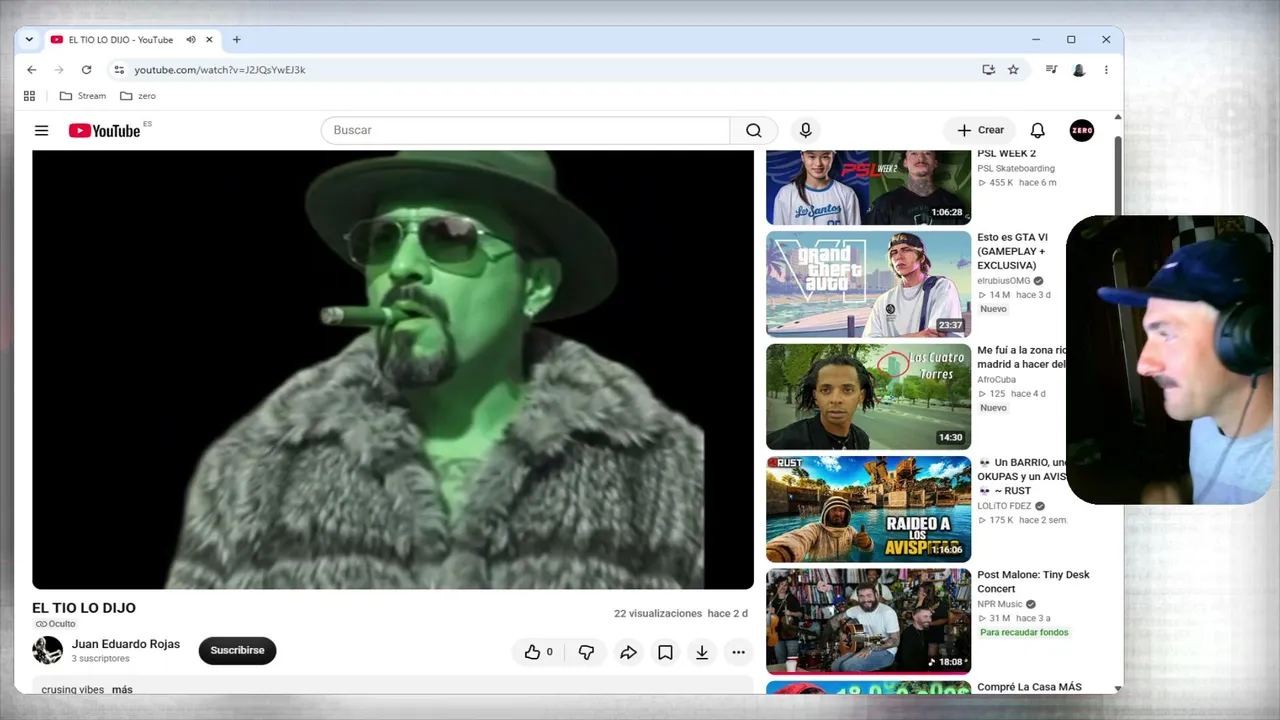Reload the page

[86, 70]
